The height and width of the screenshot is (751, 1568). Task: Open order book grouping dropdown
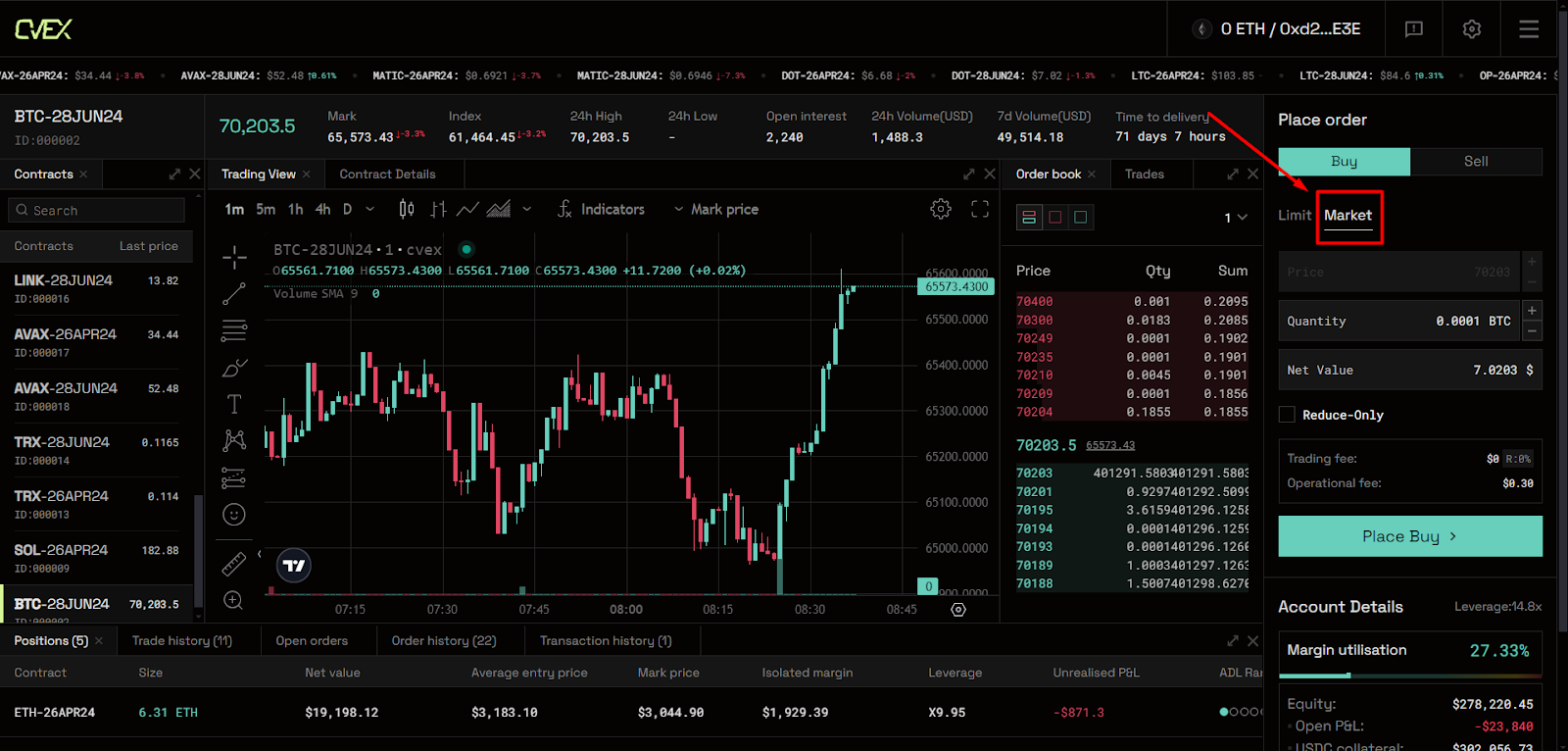[1235, 218]
